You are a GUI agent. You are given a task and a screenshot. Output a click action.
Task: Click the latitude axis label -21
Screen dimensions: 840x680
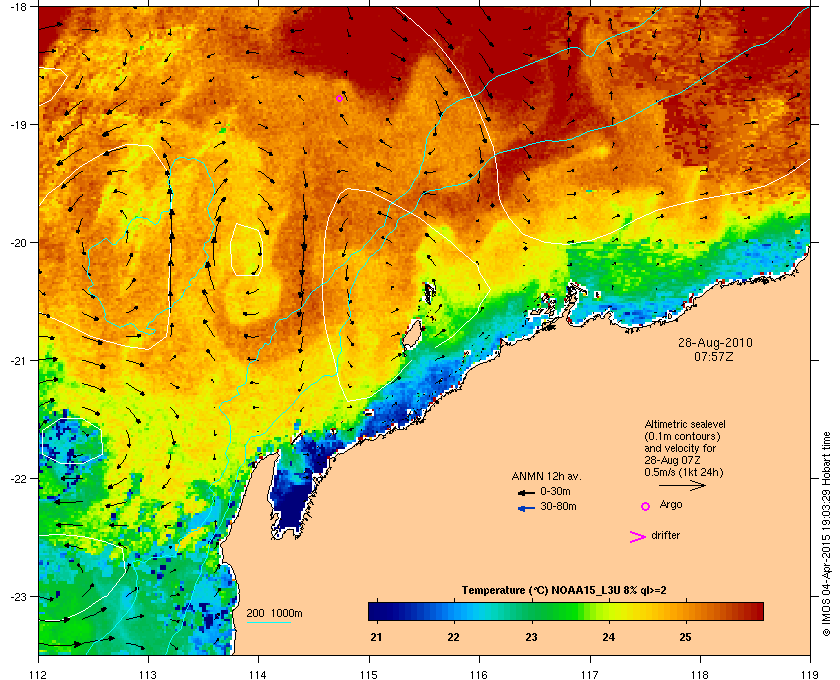coord(18,360)
